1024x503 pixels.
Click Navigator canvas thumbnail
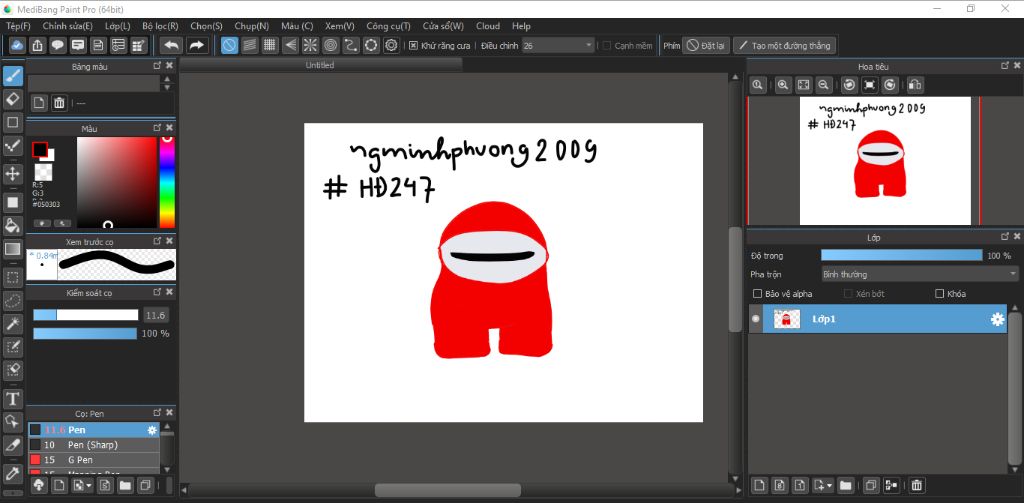point(885,161)
